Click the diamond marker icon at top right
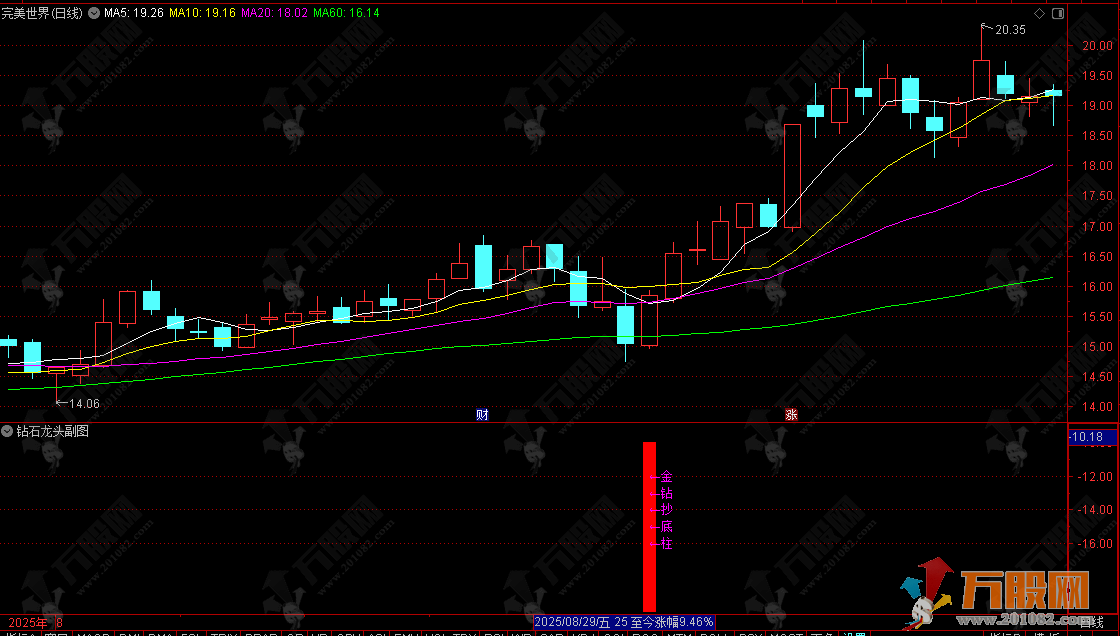 coord(1039,13)
